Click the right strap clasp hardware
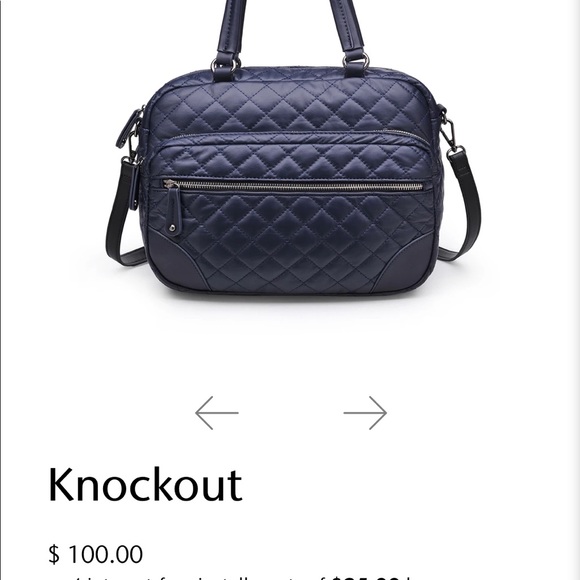Image resolution: width=580 pixels, height=580 pixels. (448, 129)
